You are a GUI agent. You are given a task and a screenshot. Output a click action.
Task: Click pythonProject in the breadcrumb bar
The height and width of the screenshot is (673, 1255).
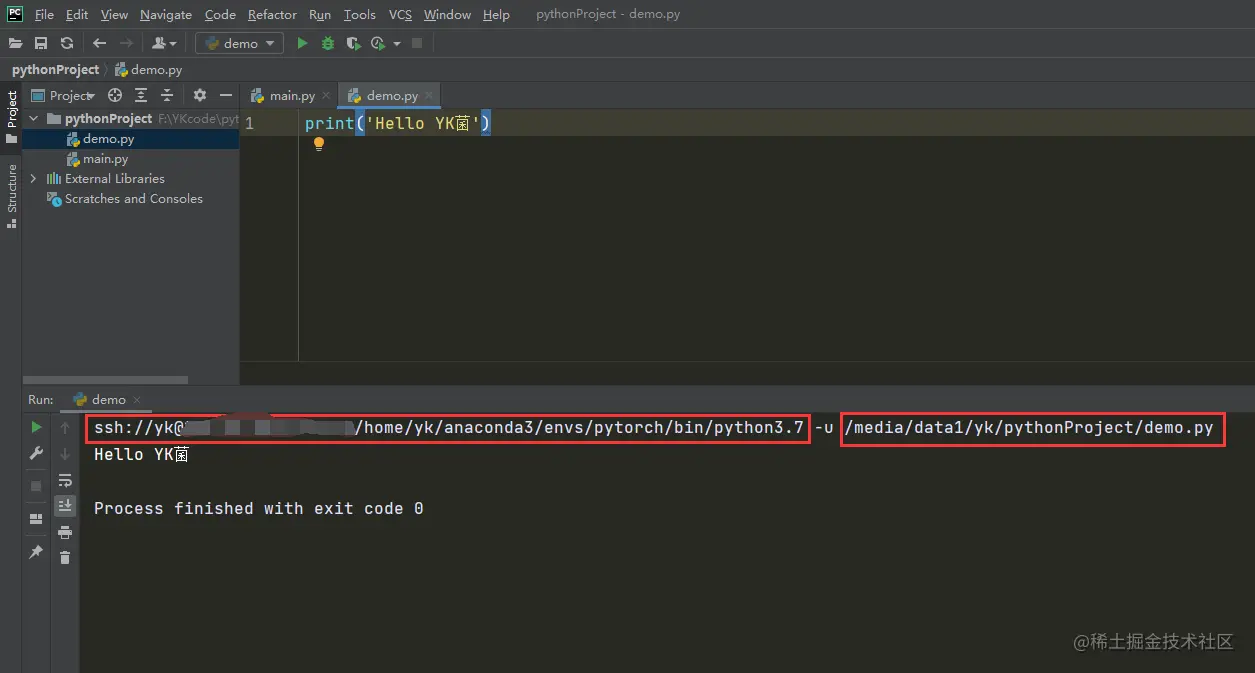coord(55,69)
